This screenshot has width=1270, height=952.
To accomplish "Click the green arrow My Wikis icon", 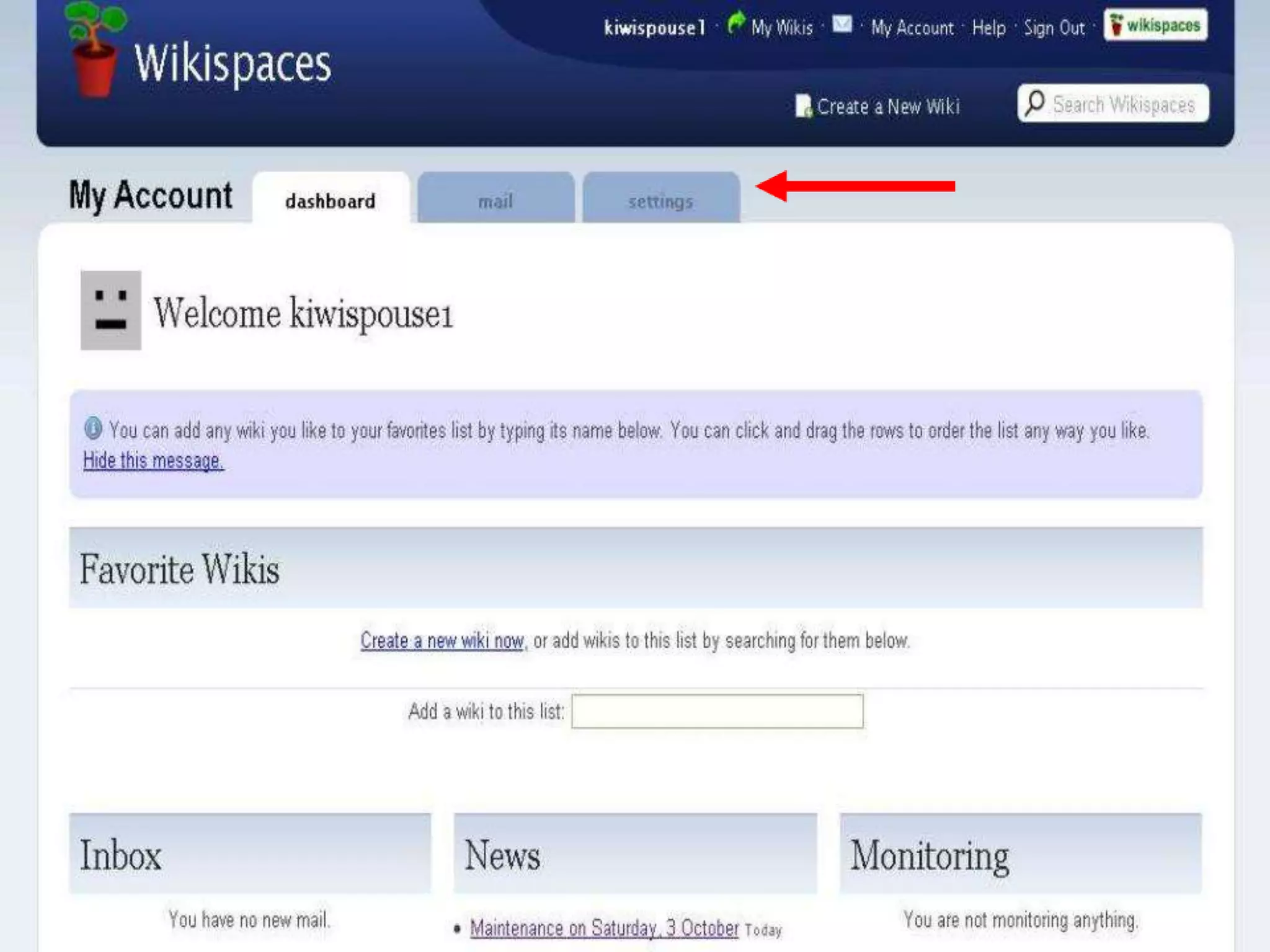I will click(736, 24).
